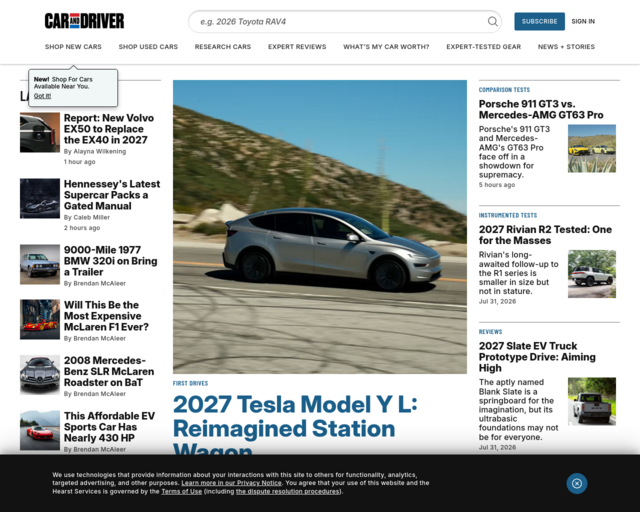Open the dispute resolution procedures link
Image resolution: width=640 pixels, height=512 pixels.
pos(288,492)
